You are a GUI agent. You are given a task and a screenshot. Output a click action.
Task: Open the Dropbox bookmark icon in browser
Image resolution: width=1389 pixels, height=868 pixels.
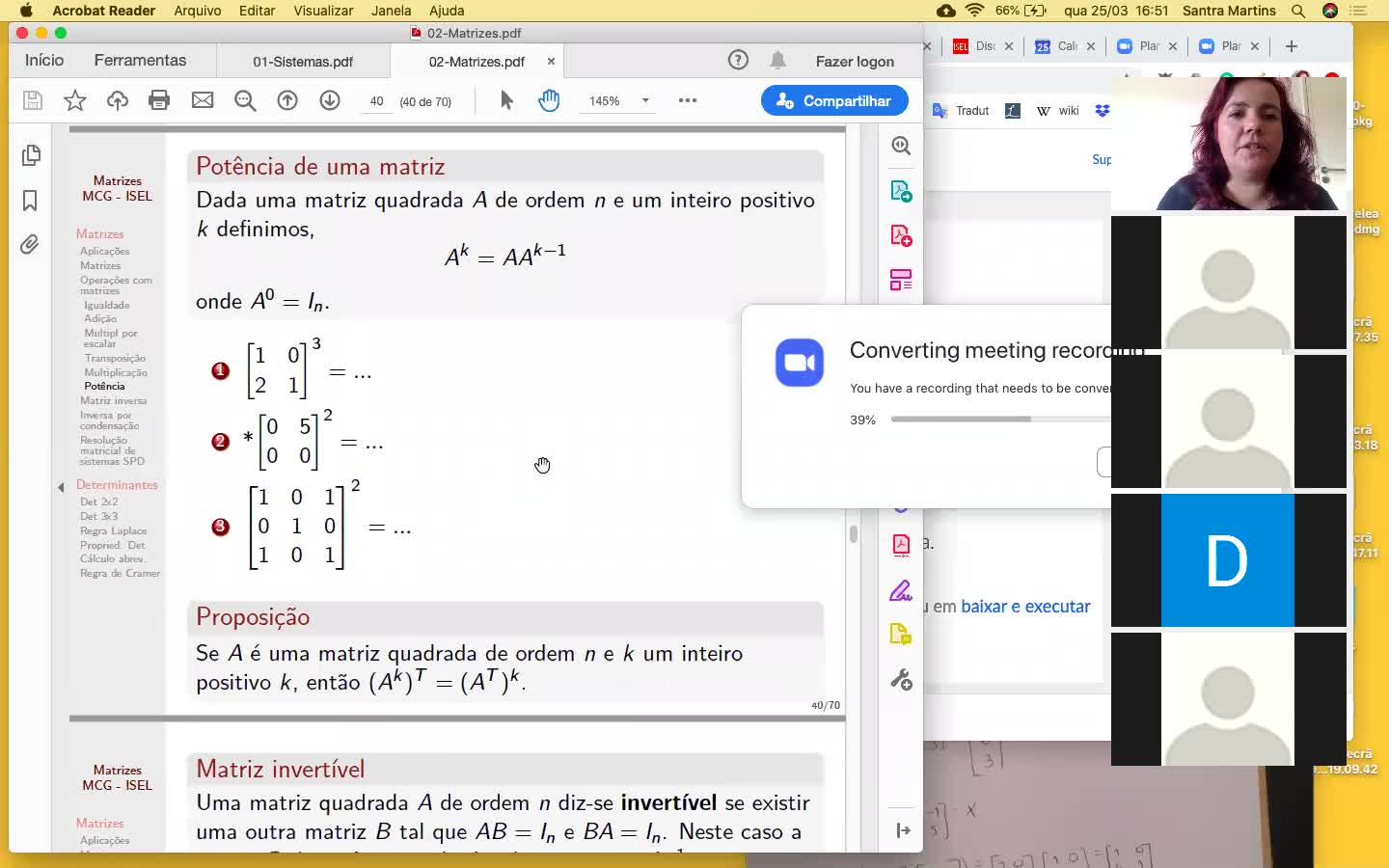[x=1103, y=111]
